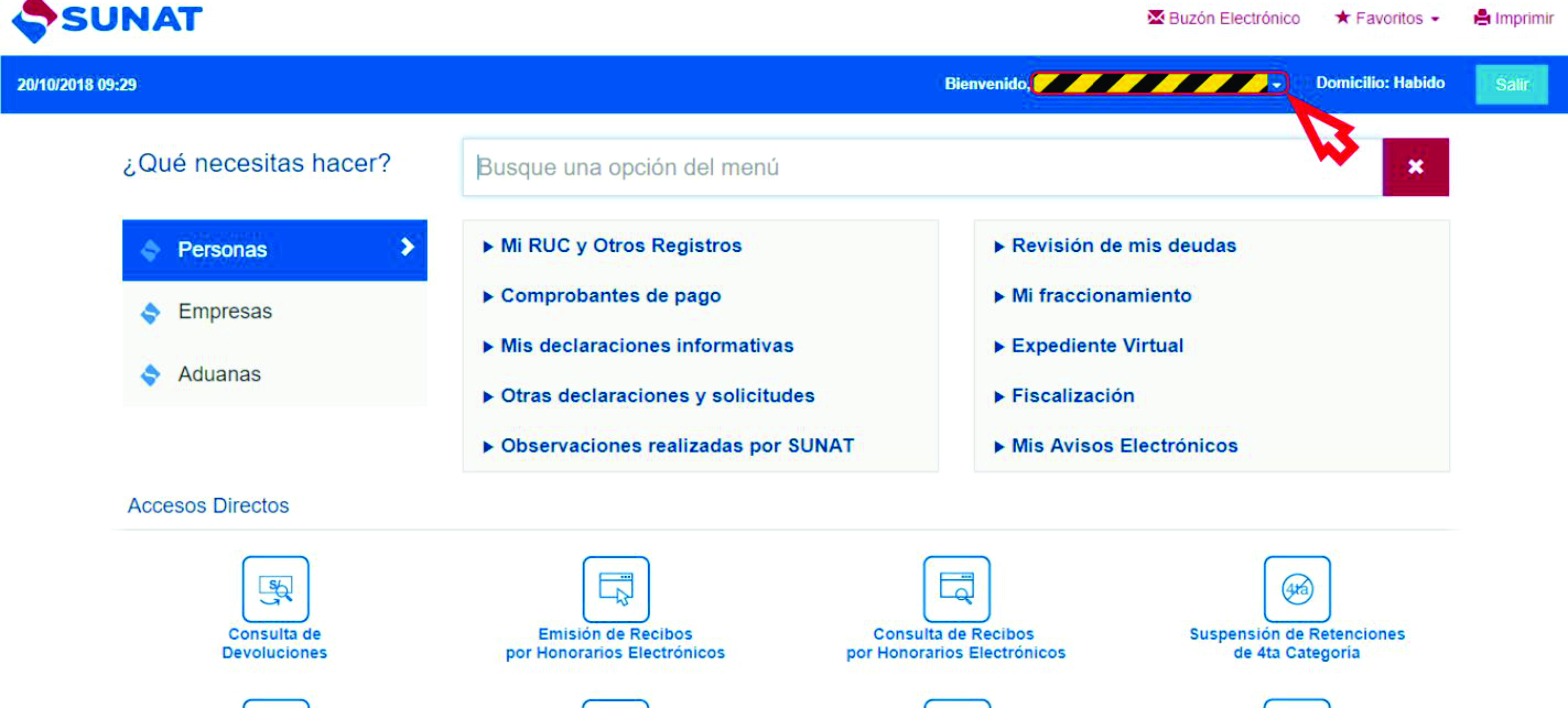The image size is (1568, 708).
Task: Click the Aduanas diamond icon
Action: [x=150, y=375]
